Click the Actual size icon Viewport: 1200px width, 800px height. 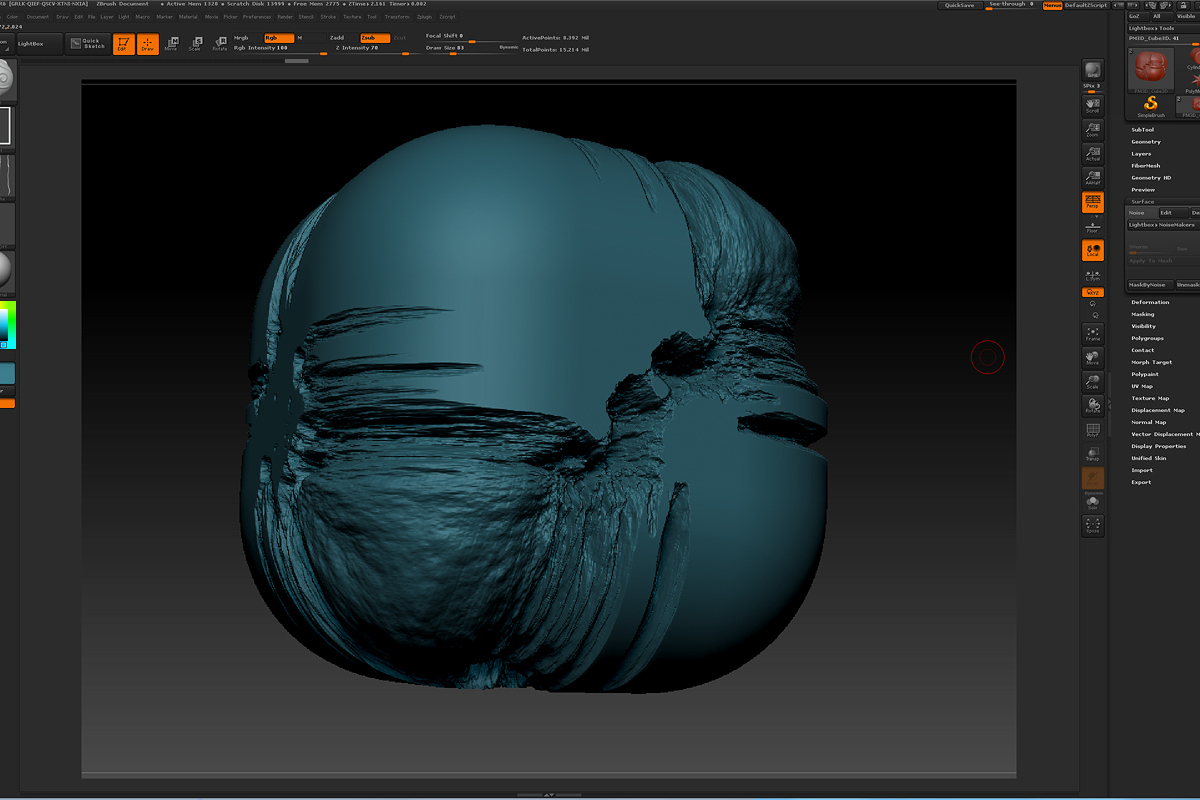coord(1092,154)
